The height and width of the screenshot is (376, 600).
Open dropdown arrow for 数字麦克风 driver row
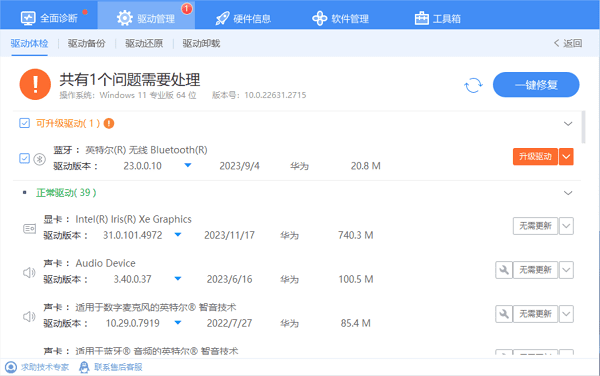pyautogui.click(x=566, y=314)
